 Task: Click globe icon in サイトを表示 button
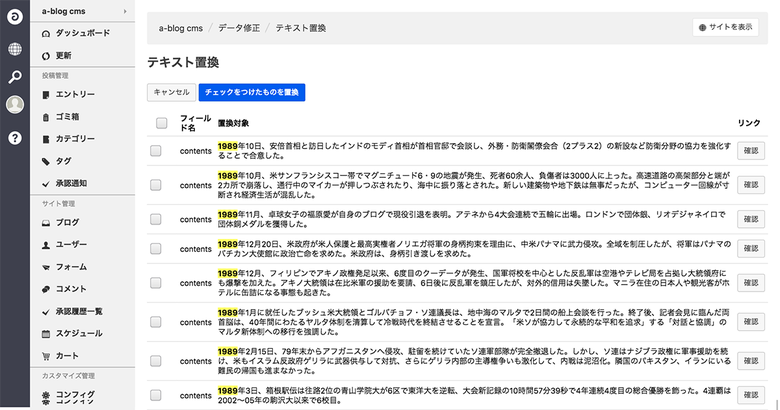(x=702, y=27)
